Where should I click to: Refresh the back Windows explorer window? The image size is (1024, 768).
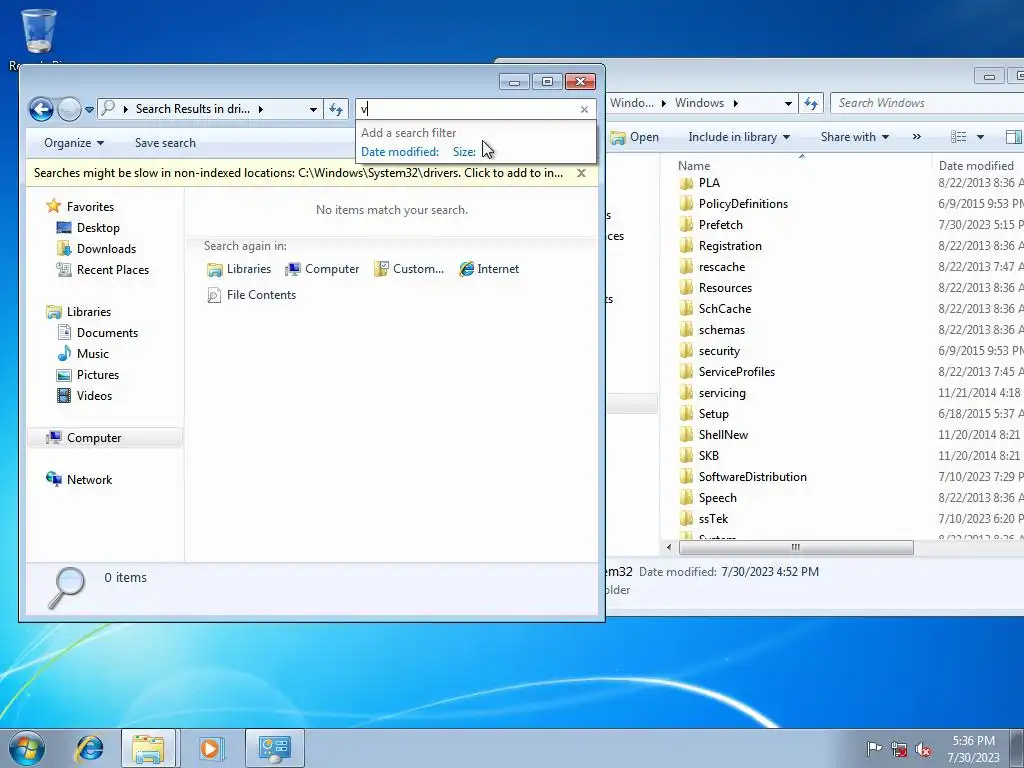[810, 103]
